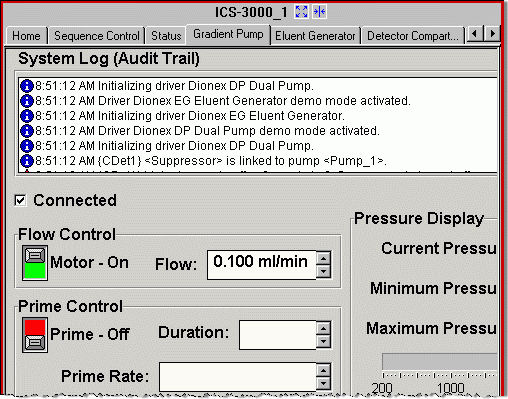The image size is (508, 399).
Task: Click info icon of Initializing EG Eluent Generator entry
Action: click(27, 116)
